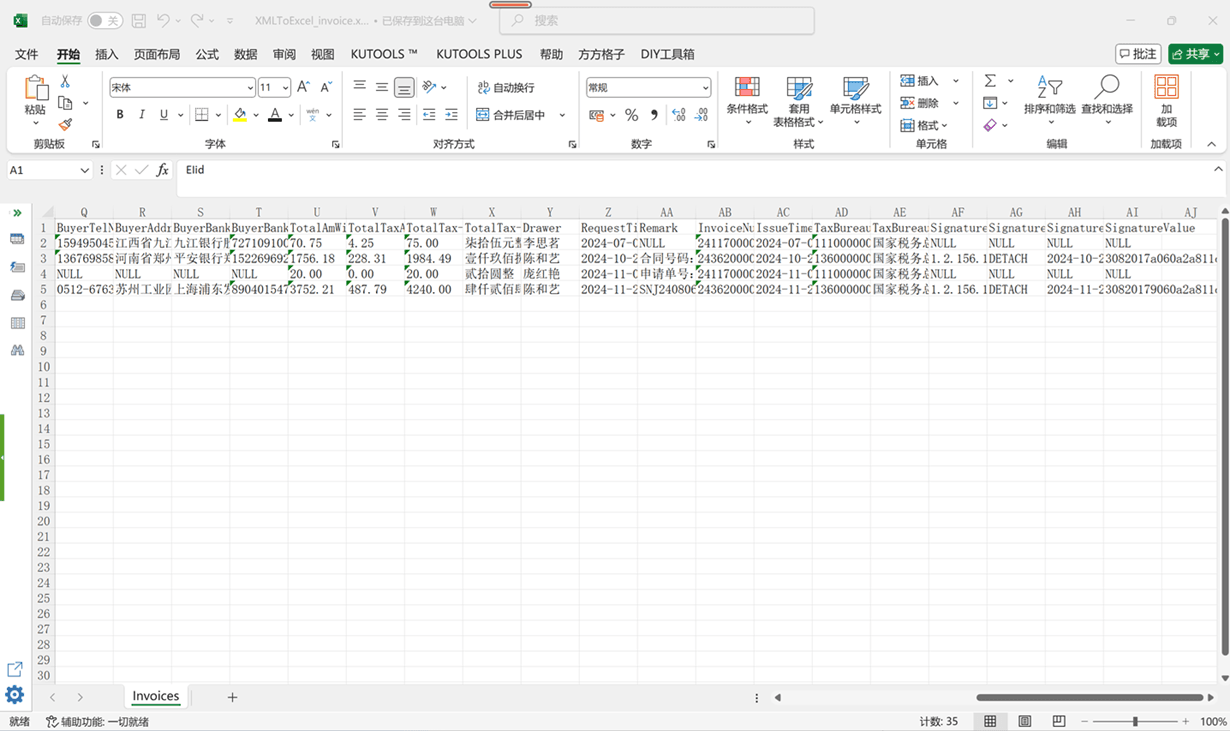Toggle the 自动保存 AutoSave switch

point(104,20)
